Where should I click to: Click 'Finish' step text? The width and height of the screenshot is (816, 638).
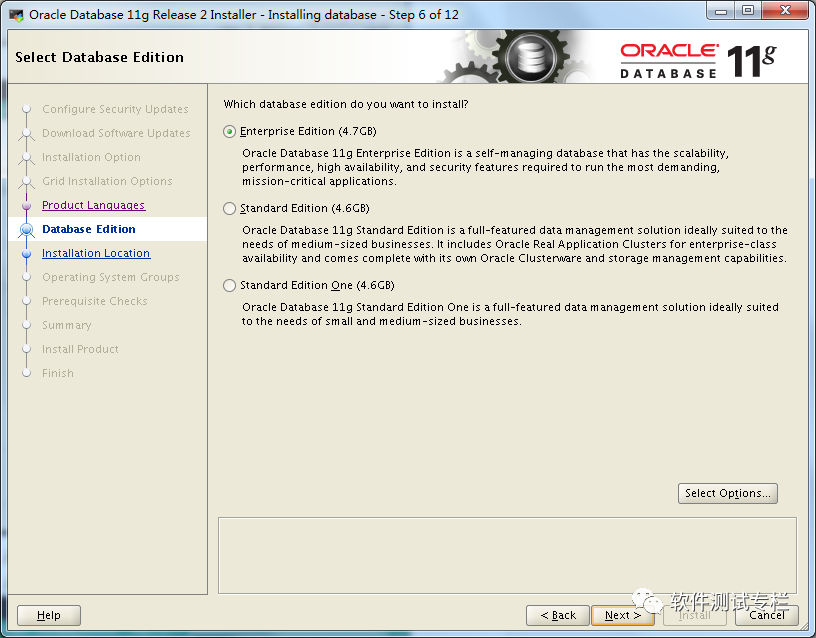[x=58, y=373]
